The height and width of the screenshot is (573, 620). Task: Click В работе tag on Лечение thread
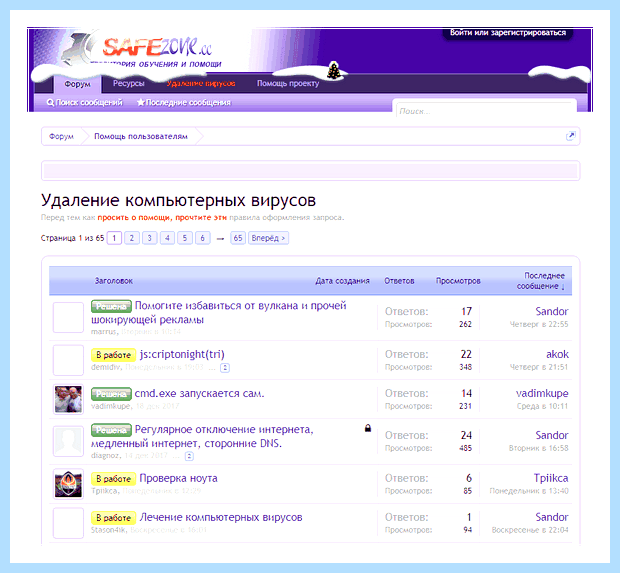coord(113,518)
